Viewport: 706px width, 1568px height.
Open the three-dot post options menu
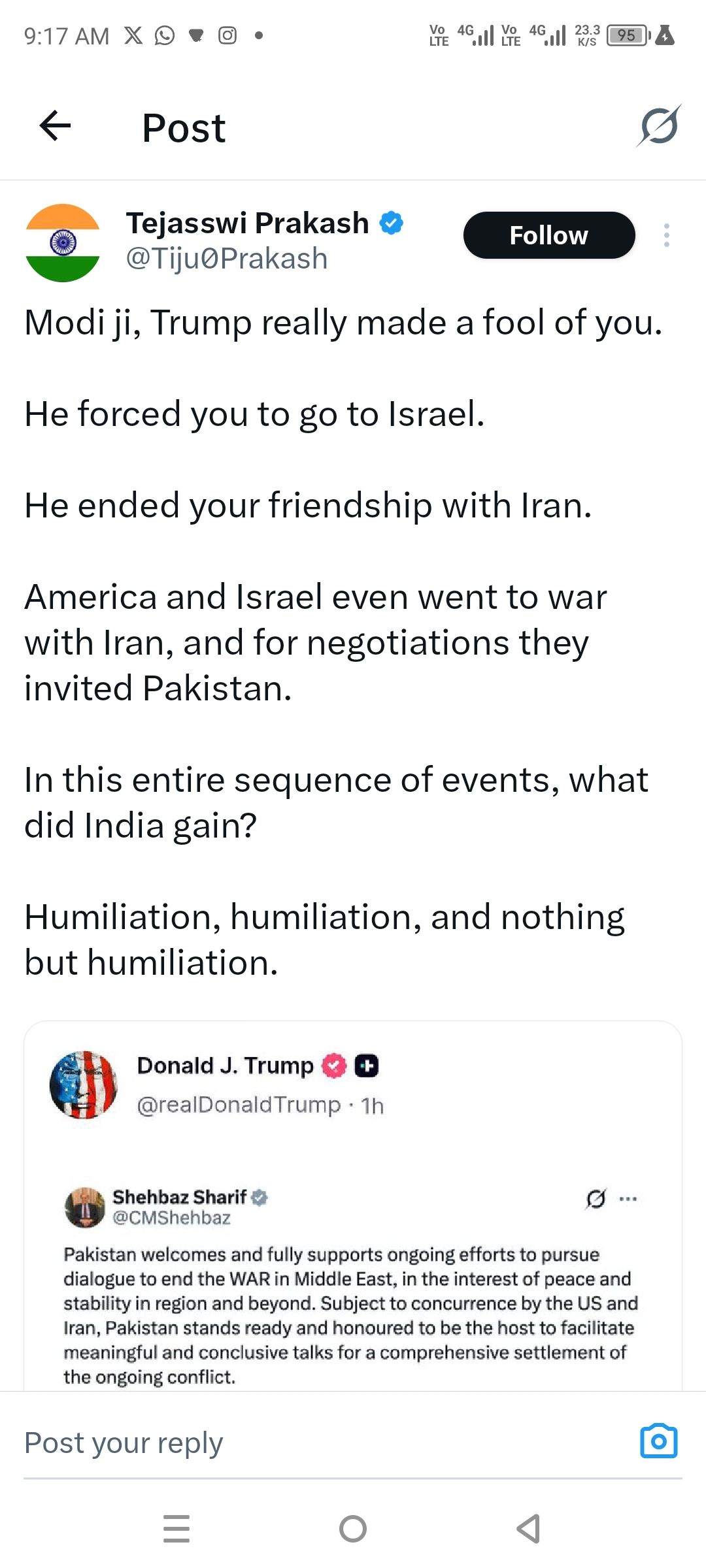(x=666, y=235)
